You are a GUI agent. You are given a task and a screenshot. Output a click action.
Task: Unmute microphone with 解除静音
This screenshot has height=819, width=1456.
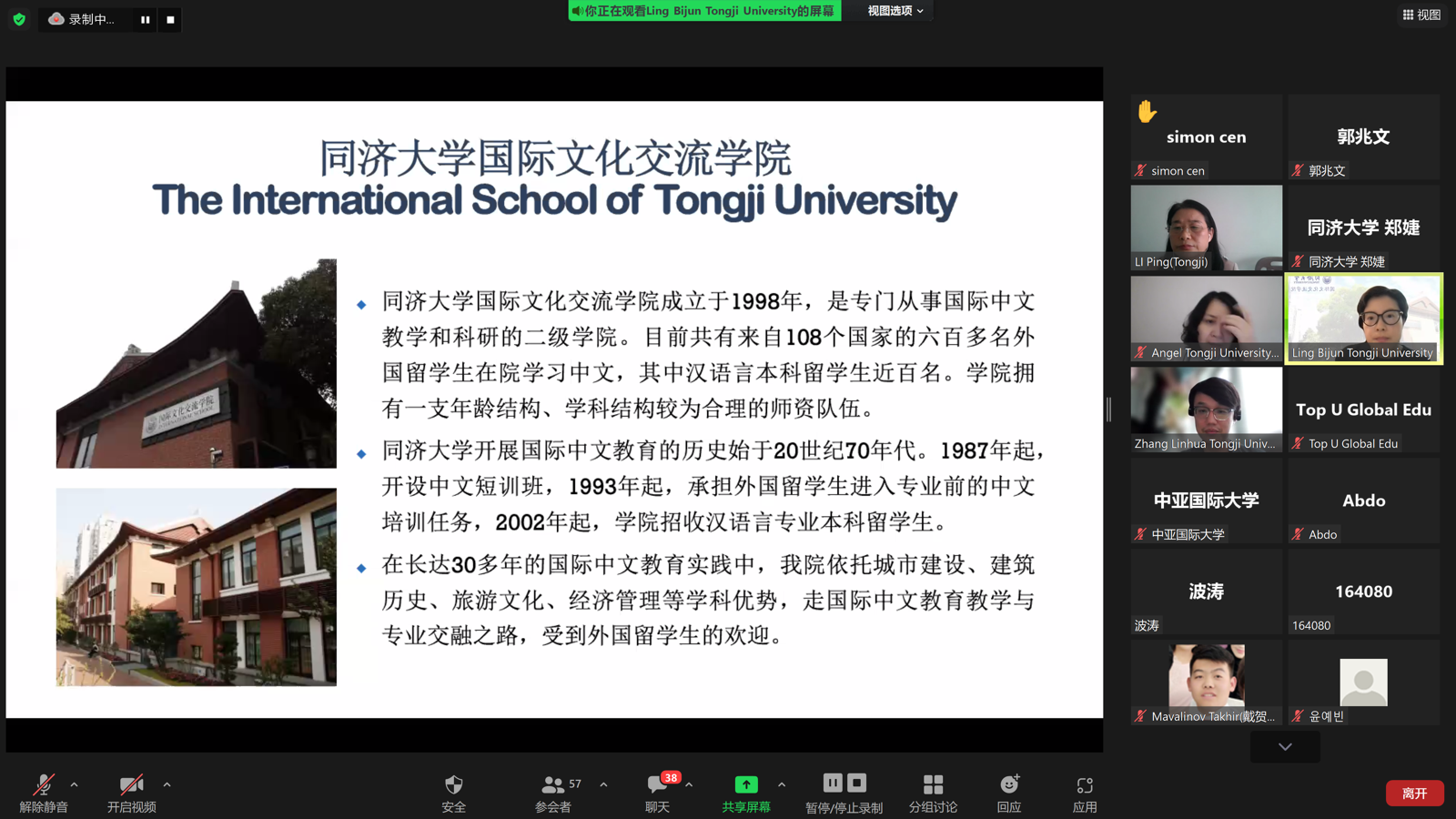(x=44, y=794)
